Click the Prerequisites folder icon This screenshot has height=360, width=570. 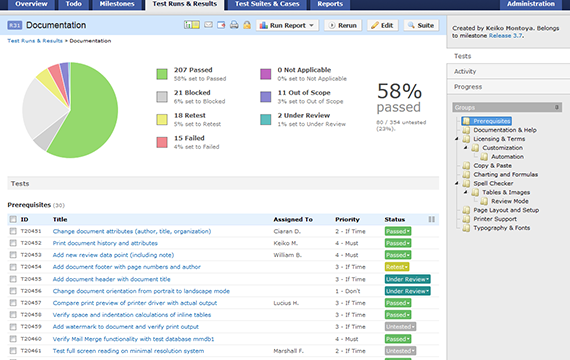pyautogui.click(x=466, y=121)
